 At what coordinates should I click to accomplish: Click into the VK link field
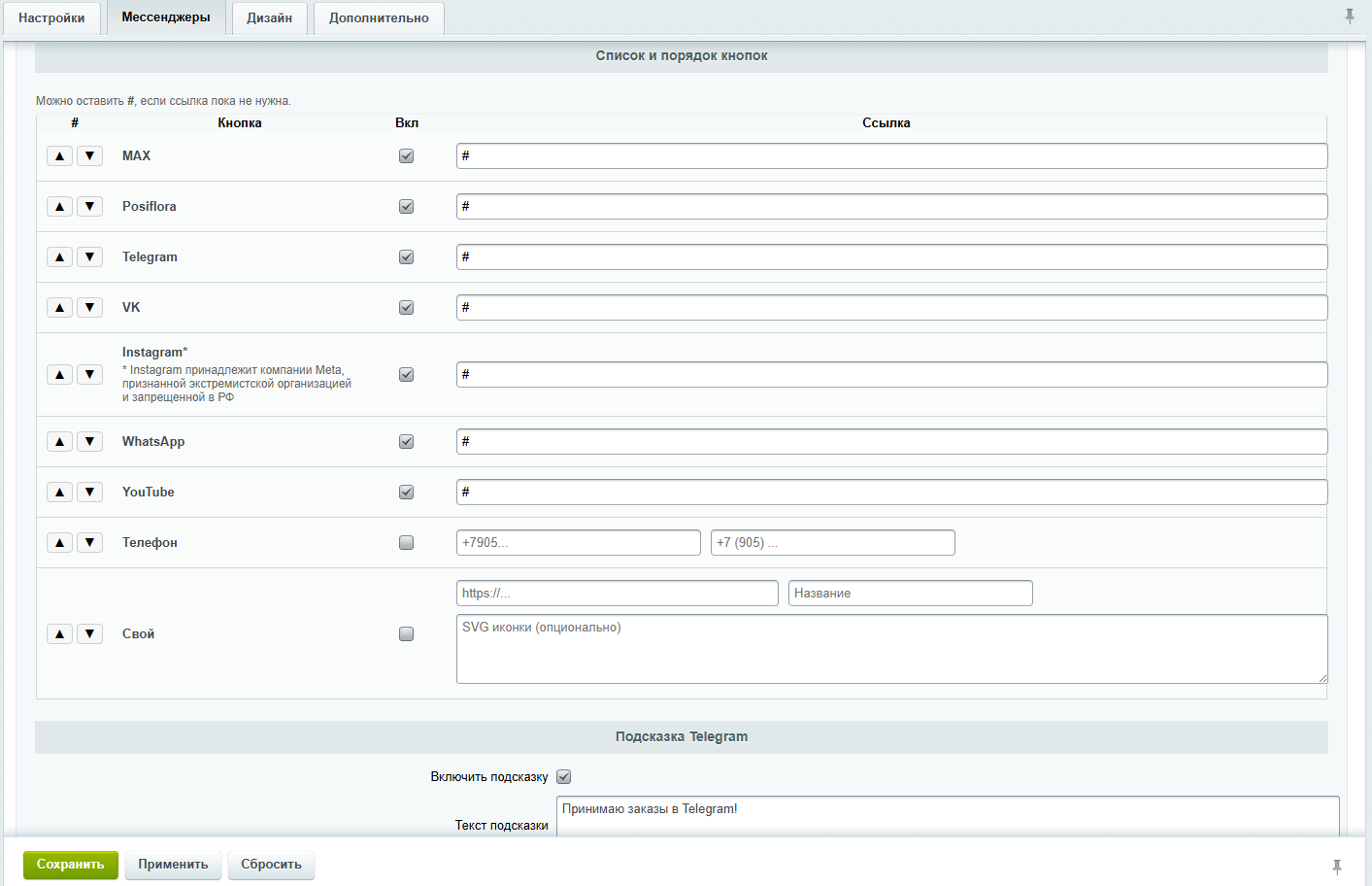pyautogui.click(x=892, y=307)
